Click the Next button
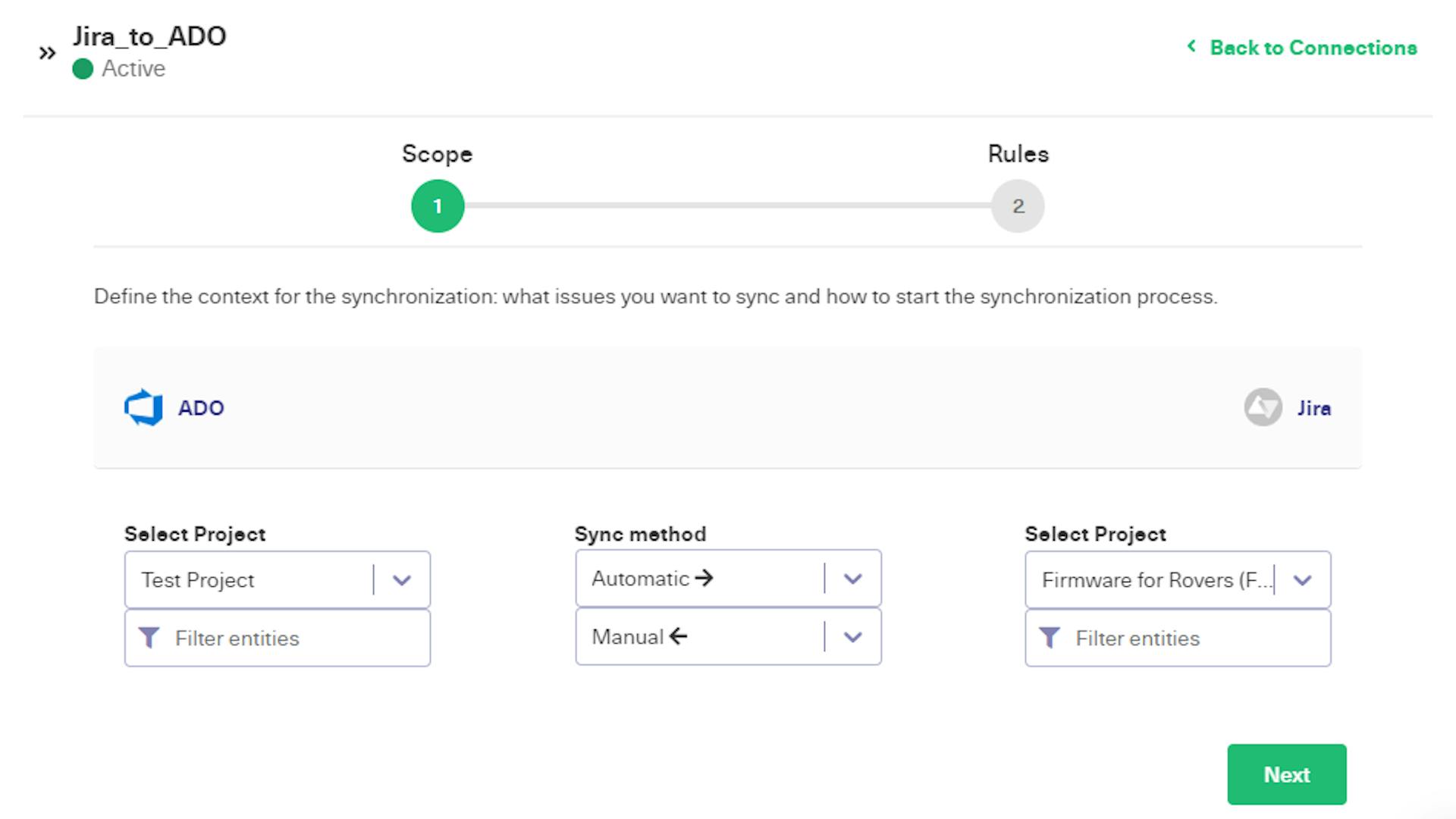Viewport: 1456px width, 819px height. coord(1287,774)
